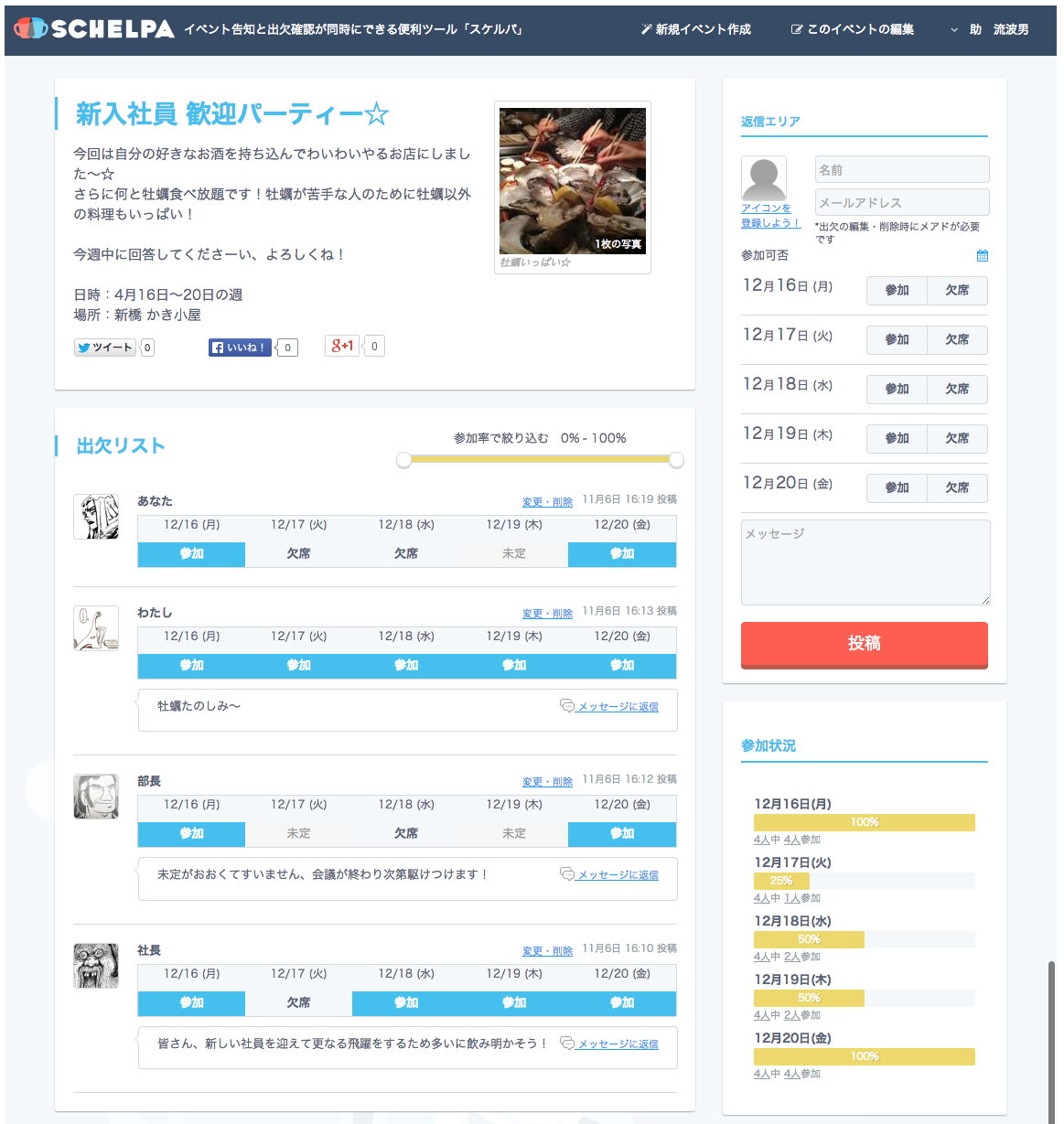Click the 12月17日(火) 25% progress bar
This screenshot has height=1124, width=1064.
point(865,882)
